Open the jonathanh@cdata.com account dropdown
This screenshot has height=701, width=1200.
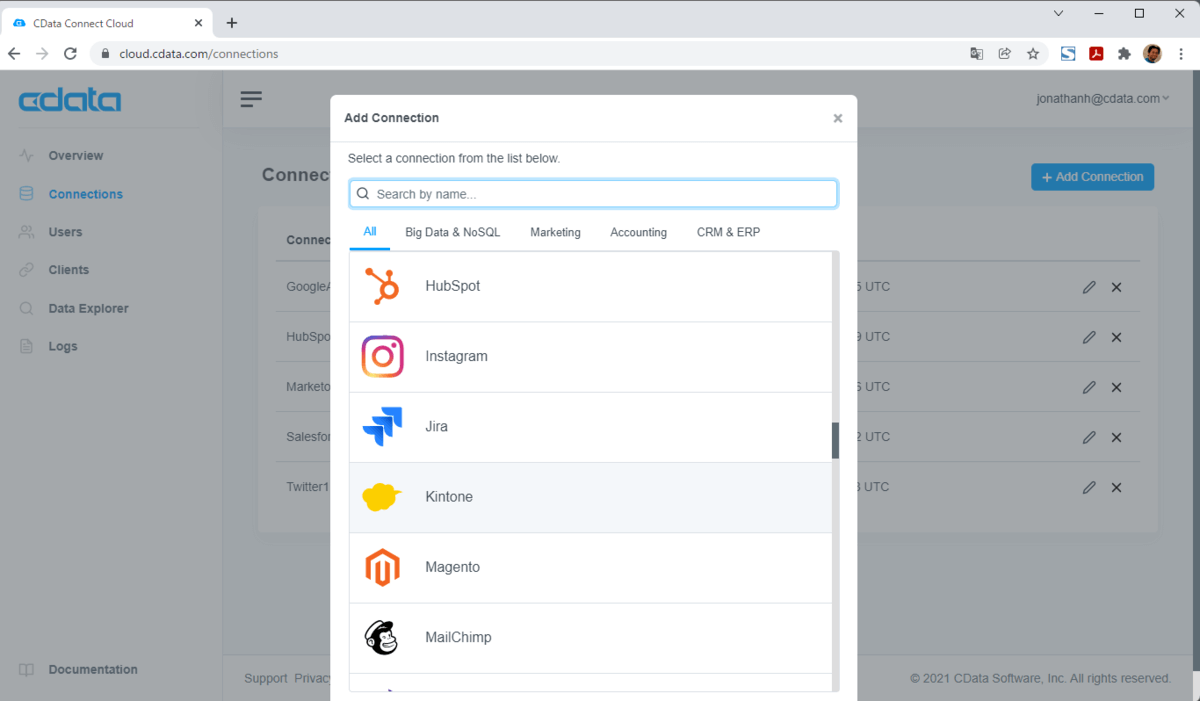coord(1103,98)
